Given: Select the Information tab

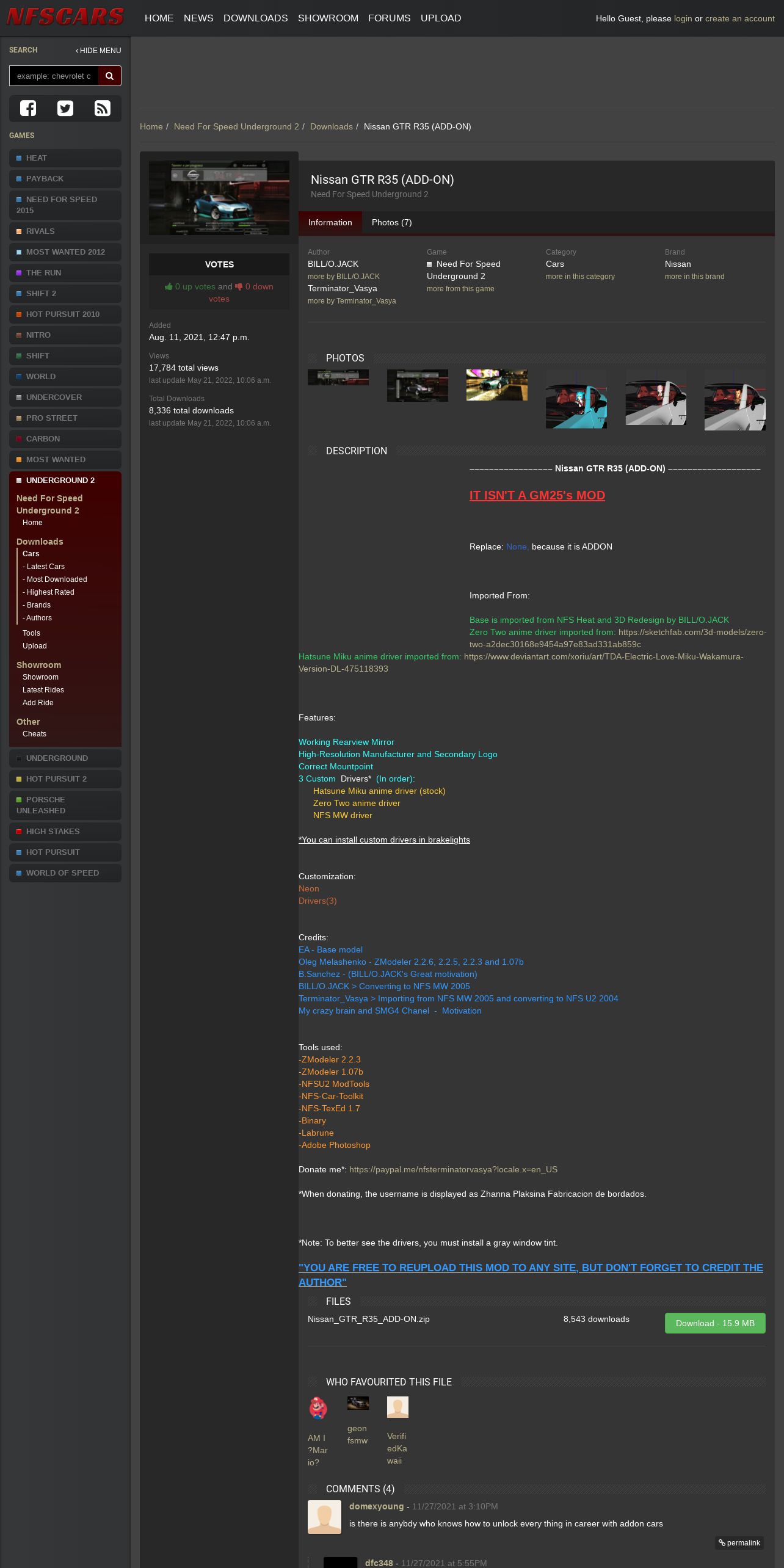Looking at the screenshot, I should [330, 222].
